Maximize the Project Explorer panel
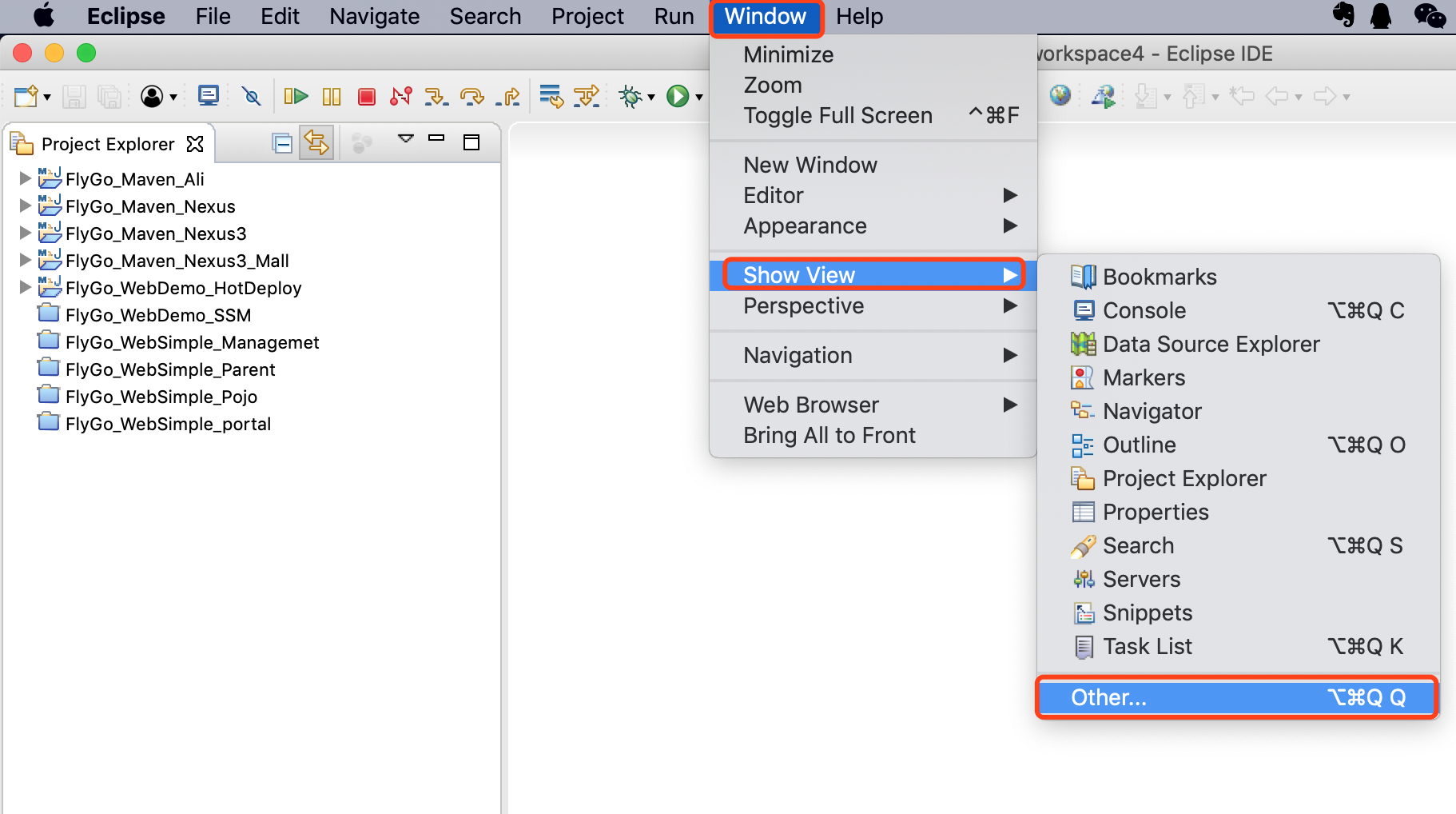The width and height of the screenshot is (1456, 814). click(x=471, y=142)
